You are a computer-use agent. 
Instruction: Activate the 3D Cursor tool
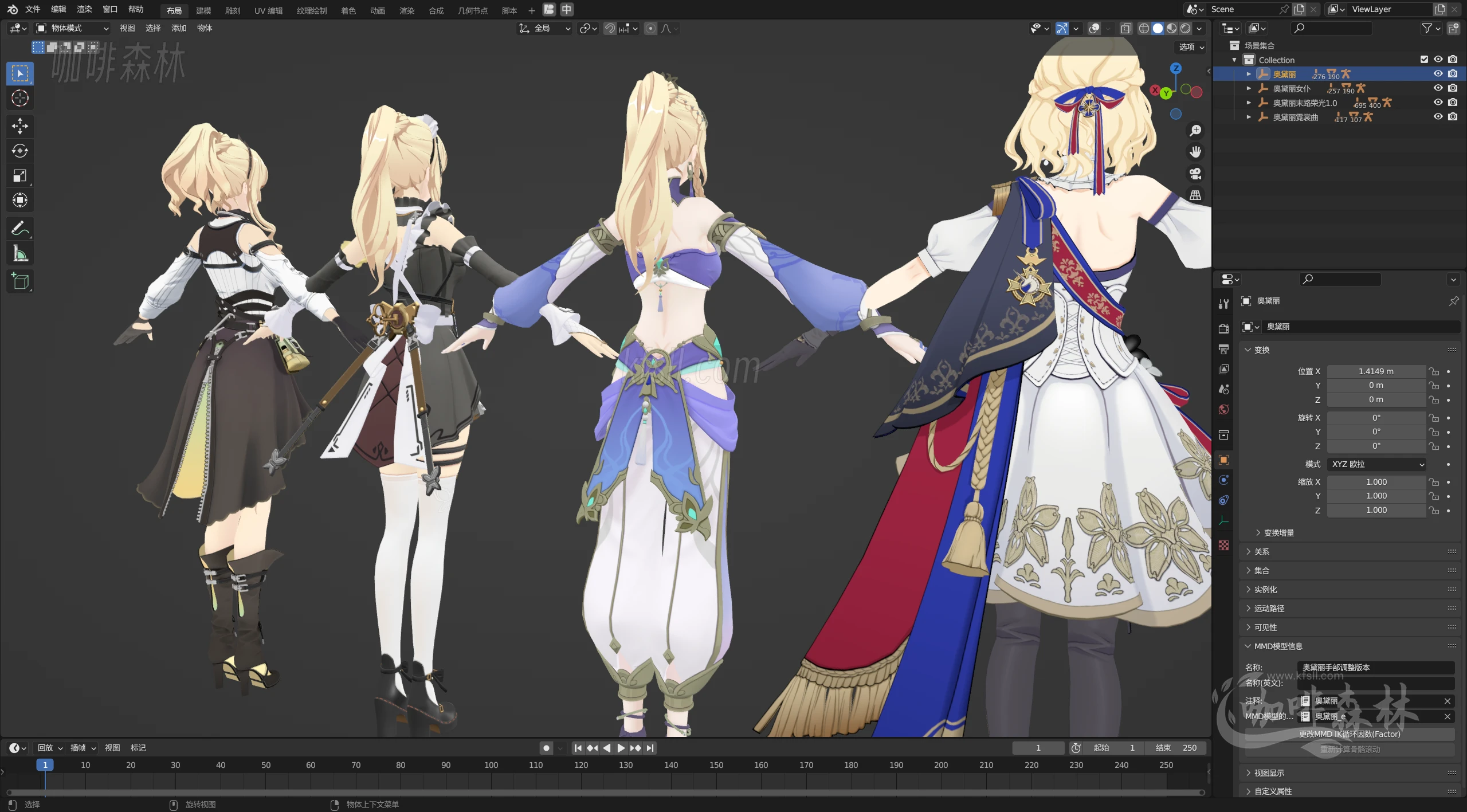pyautogui.click(x=20, y=99)
